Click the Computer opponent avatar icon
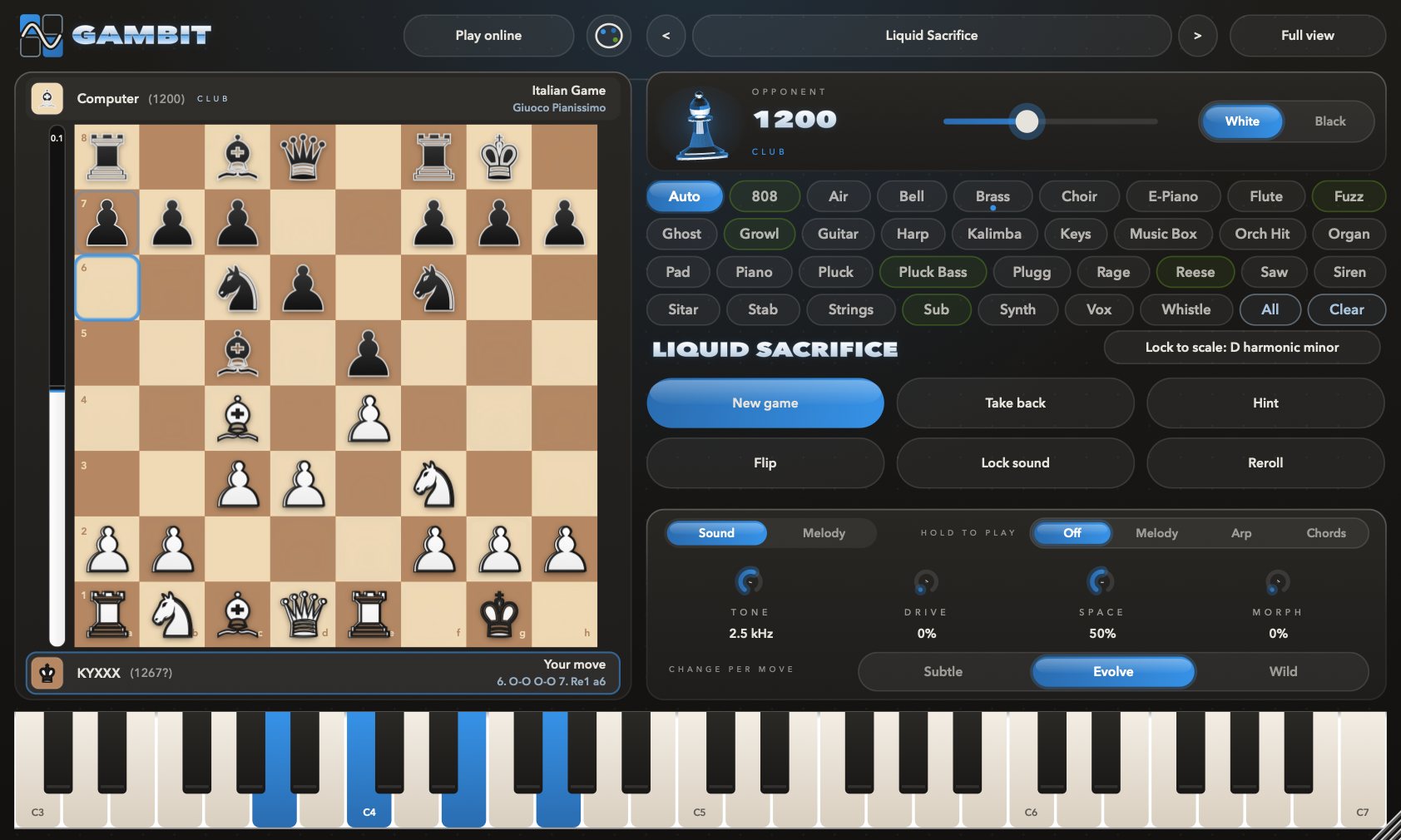 [47, 98]
